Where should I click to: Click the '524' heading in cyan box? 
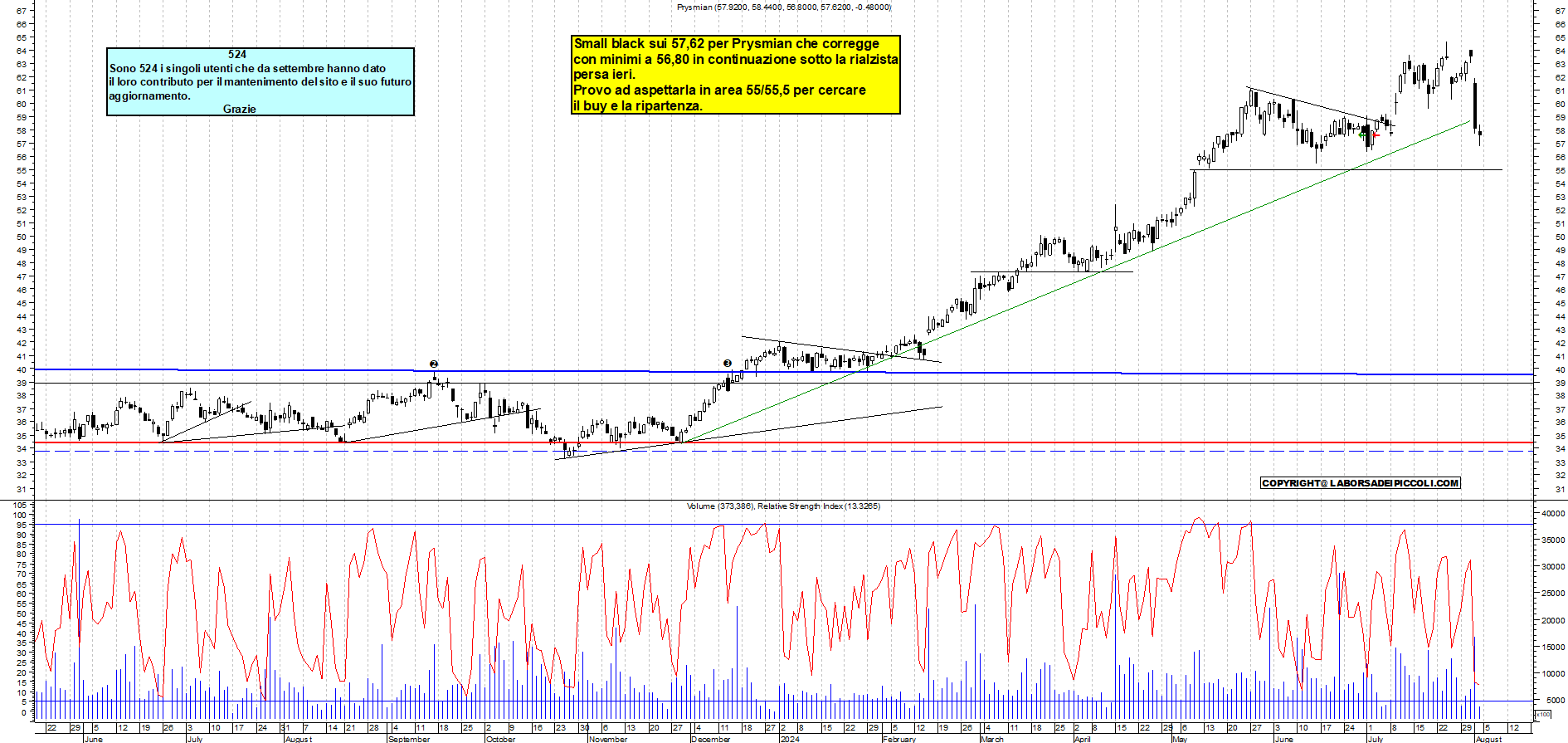(237, 54)
